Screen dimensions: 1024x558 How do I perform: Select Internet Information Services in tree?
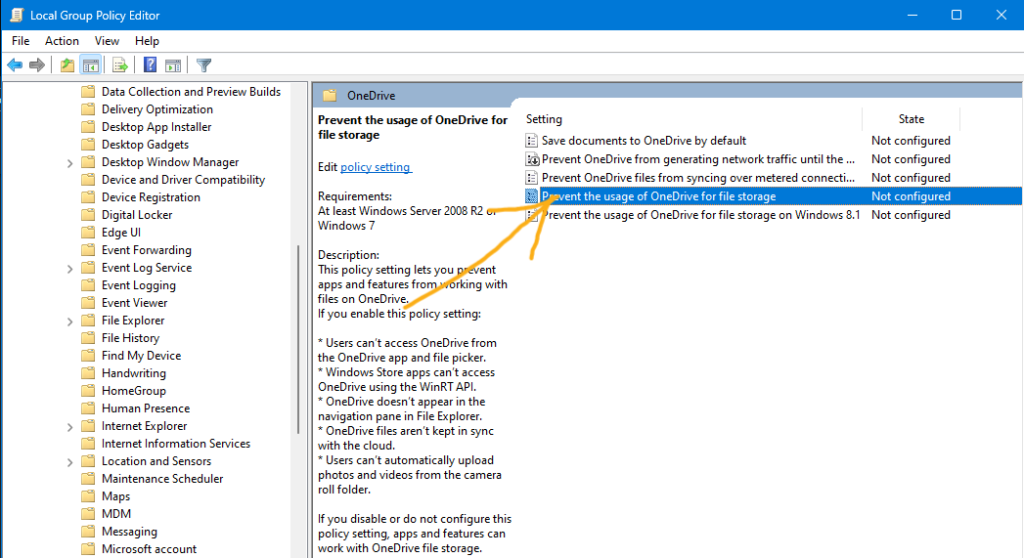click(176, 444)
